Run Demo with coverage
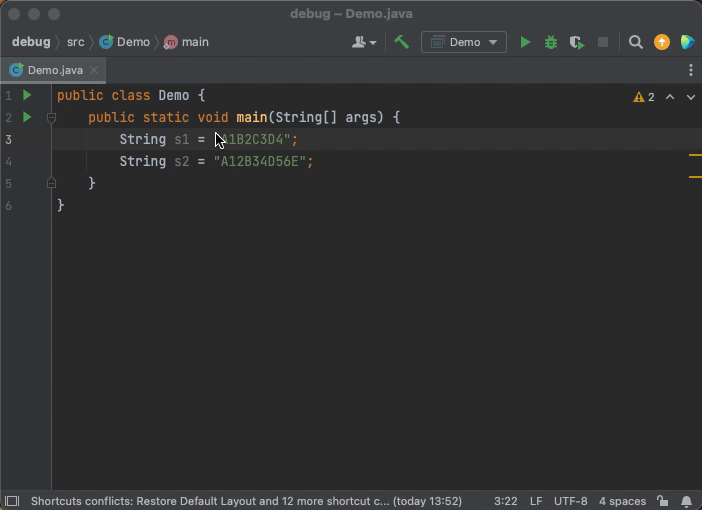Image resolution: width=702 pixels, height=510 pixels. pos(577,42)
